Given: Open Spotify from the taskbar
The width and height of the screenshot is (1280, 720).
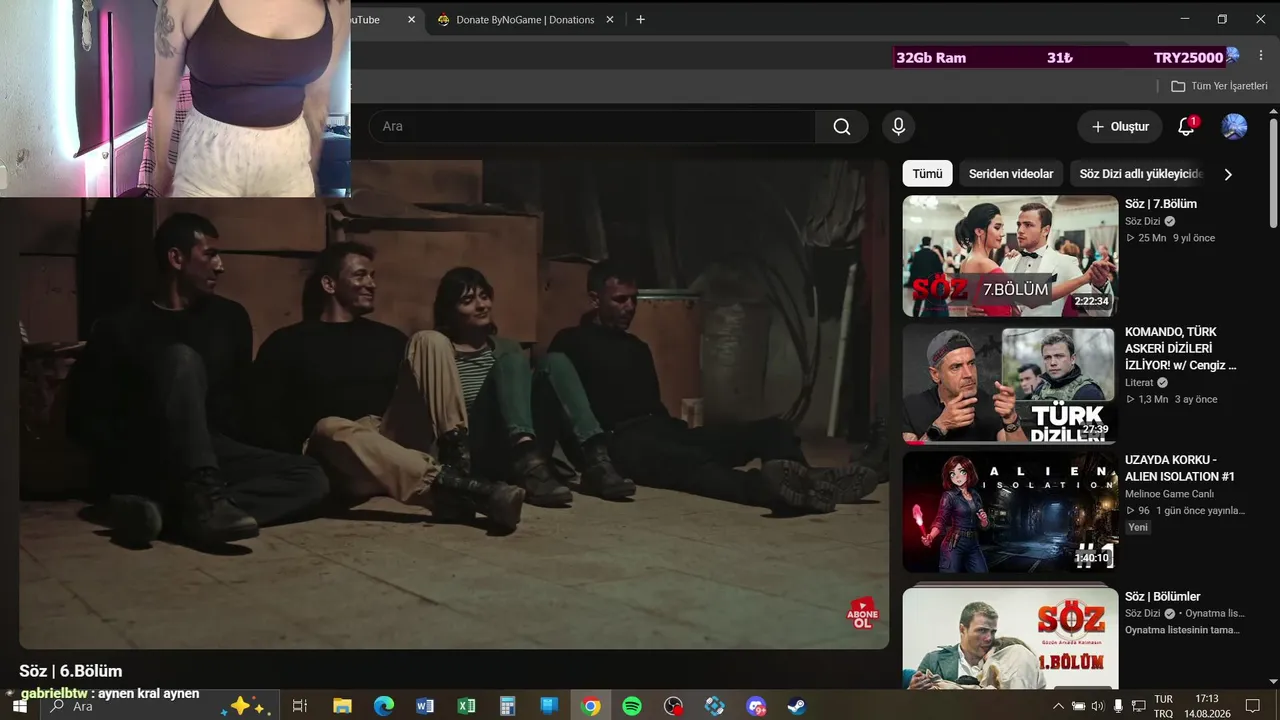Looking at the screenshot, I should click(x=632, y=706).
